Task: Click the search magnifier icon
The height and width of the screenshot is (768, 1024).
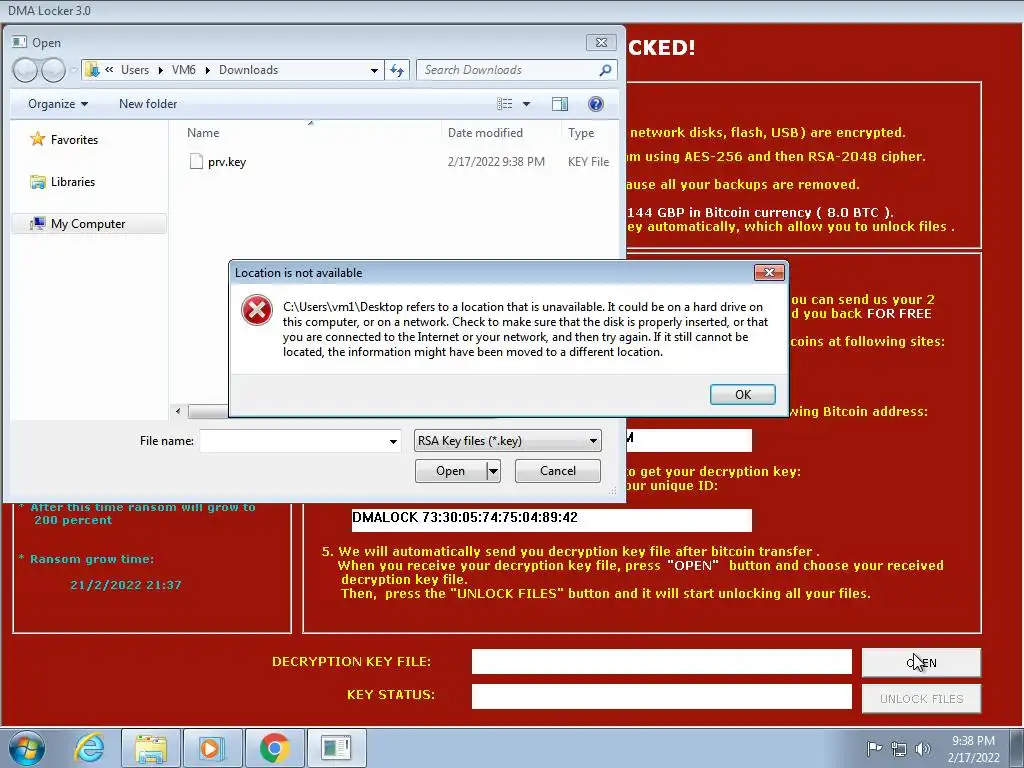Action: tap(605, 70)
